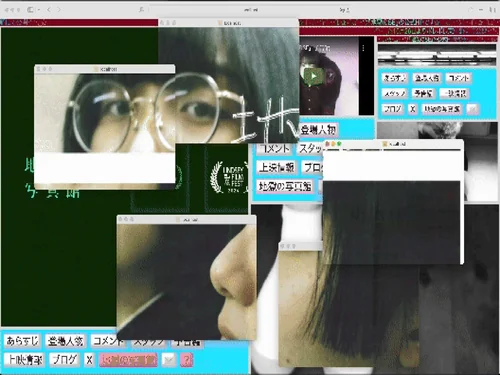This screenshot has width=500, height=375.
Task: Go to ブログ in the bottom-left navigation
Action: tap(64, 360)
